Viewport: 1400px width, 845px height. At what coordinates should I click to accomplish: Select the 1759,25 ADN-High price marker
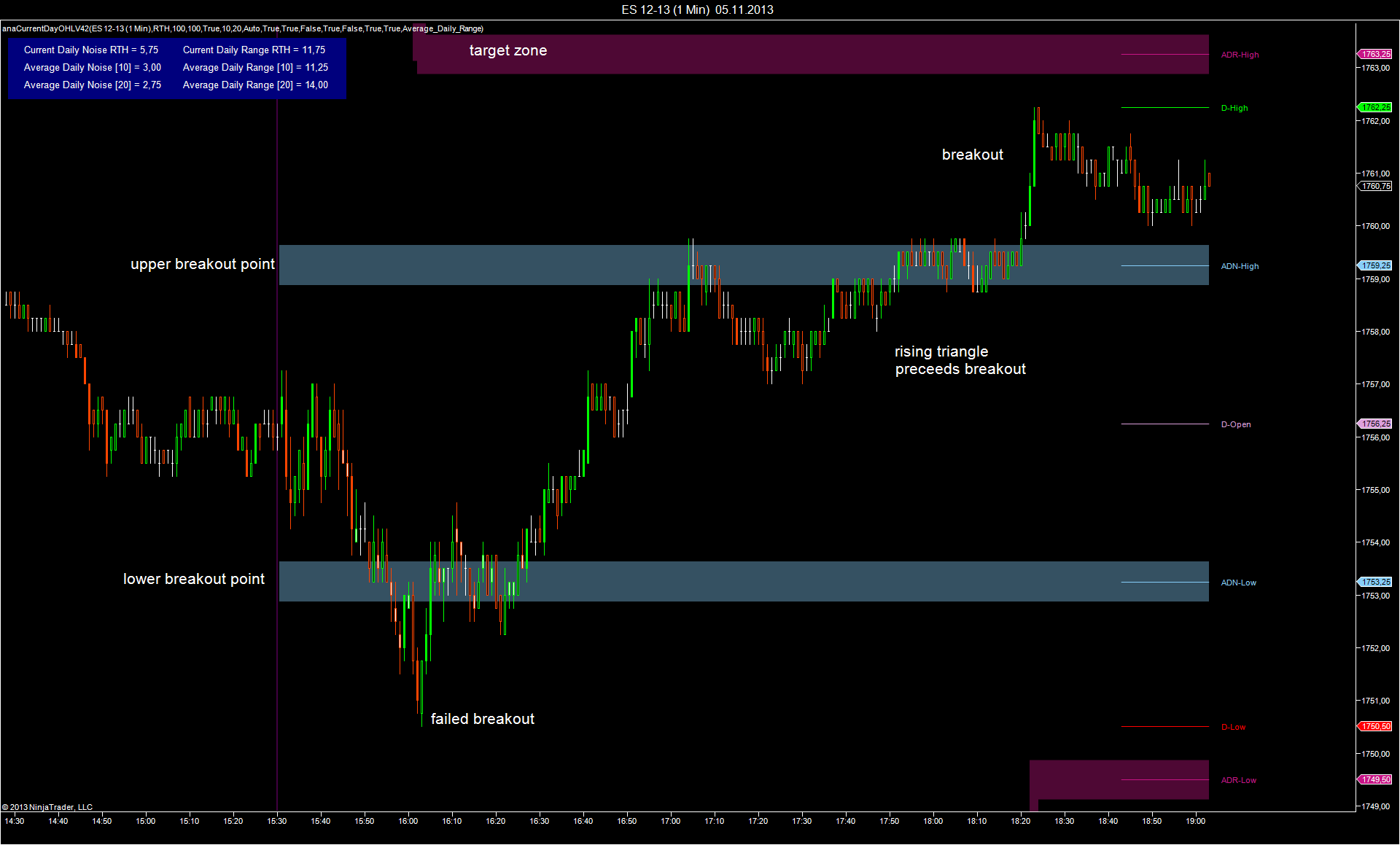click(x=1374, y=265)
